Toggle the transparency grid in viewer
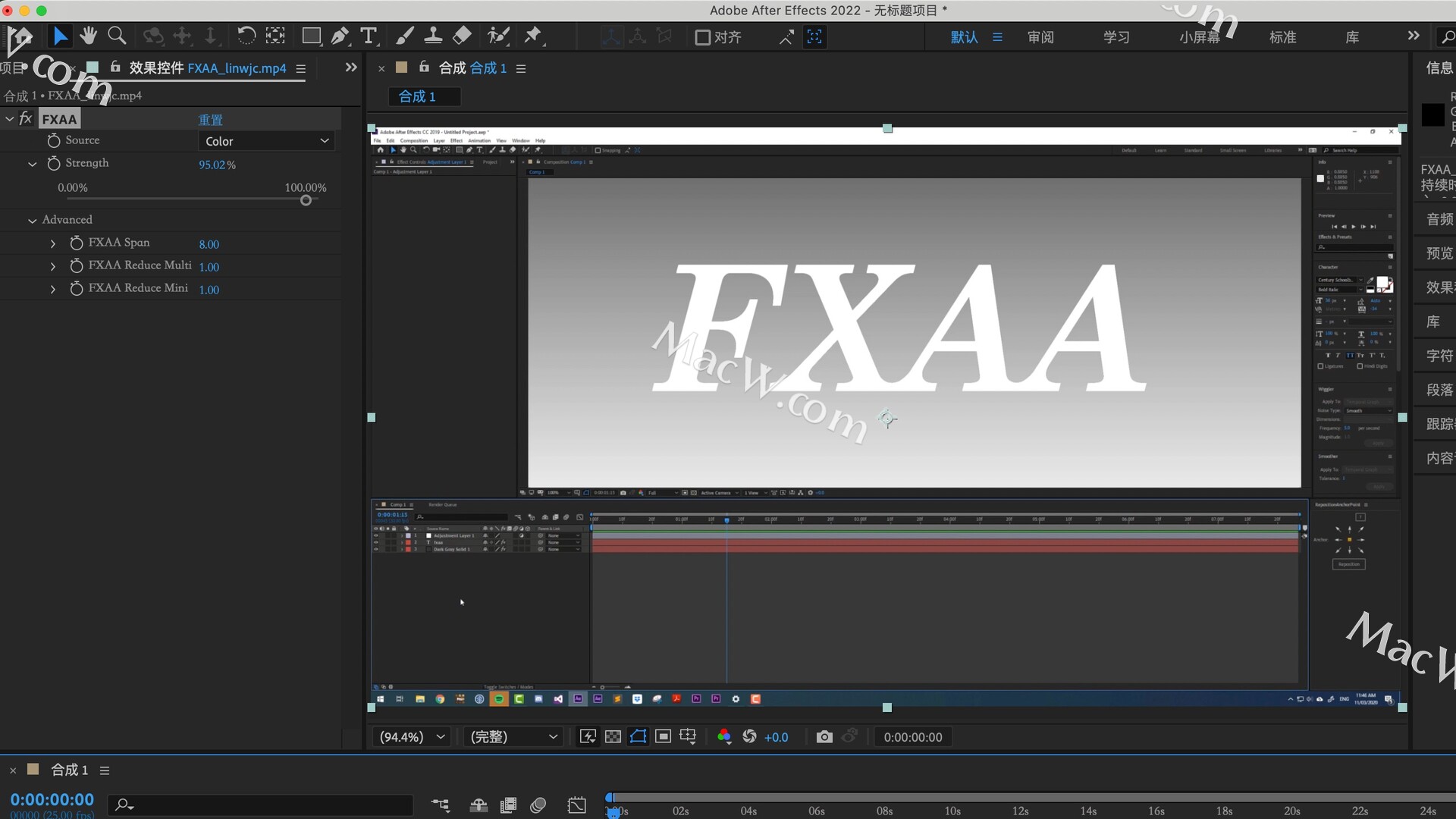The width and height of the screenshot is (1456, 819). 613,736
